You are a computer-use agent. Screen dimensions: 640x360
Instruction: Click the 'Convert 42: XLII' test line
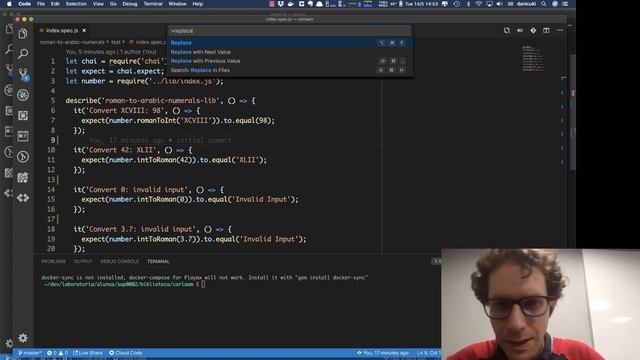coord(133,150)
